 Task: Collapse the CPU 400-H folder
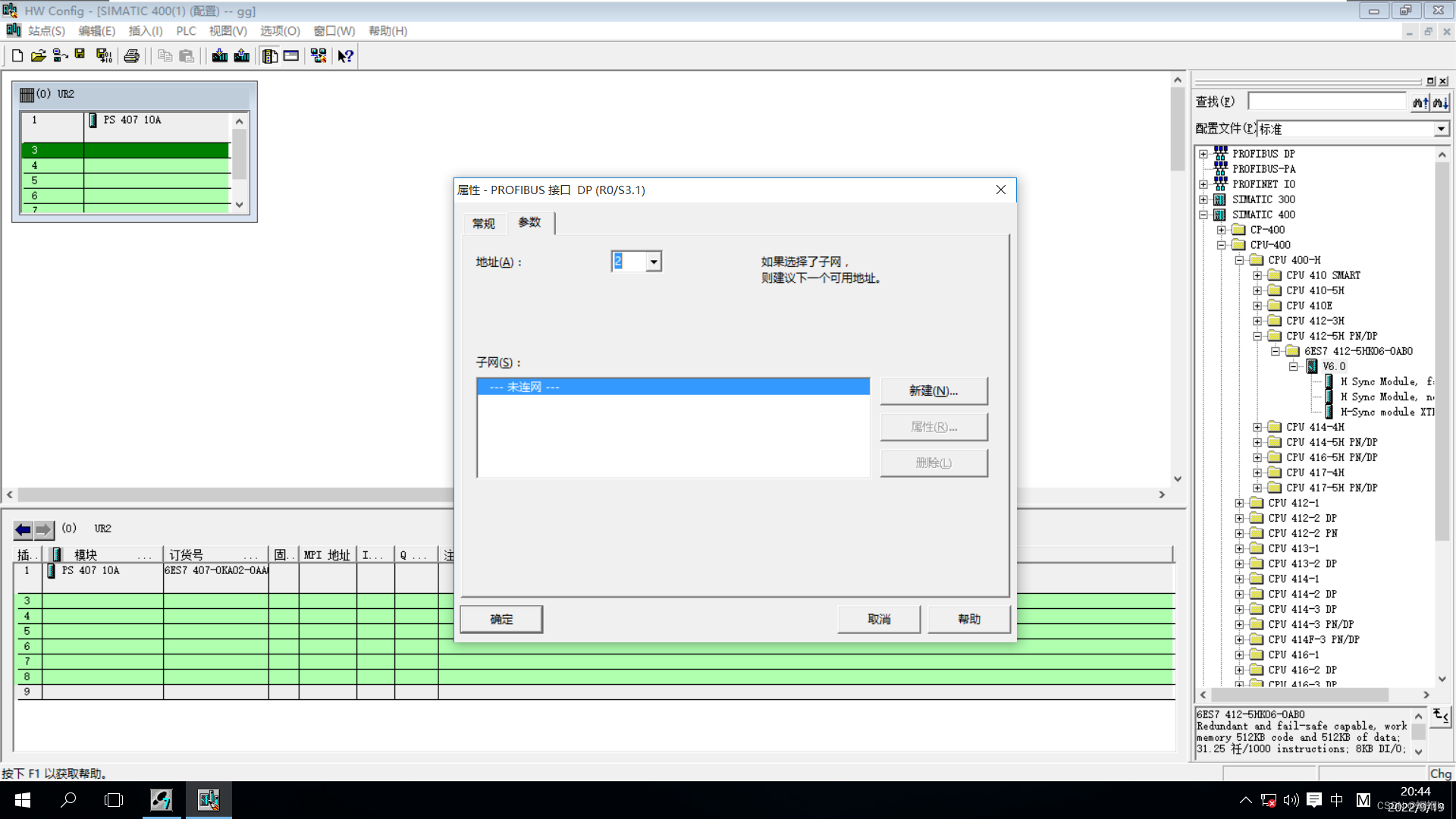(1240, 260)
